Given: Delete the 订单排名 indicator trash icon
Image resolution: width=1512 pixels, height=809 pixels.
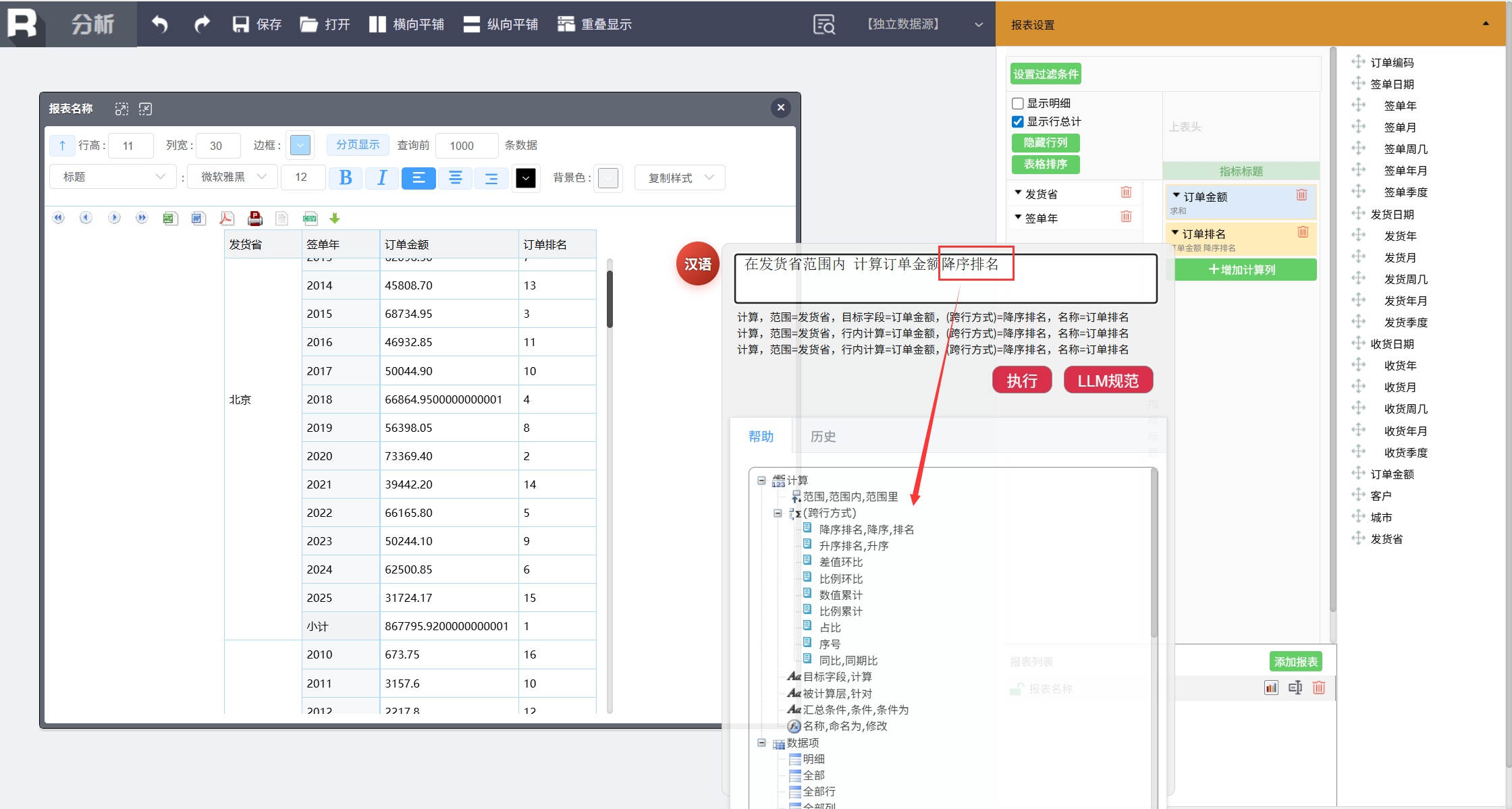Looking at the screenshot, I should point(1303,232).
